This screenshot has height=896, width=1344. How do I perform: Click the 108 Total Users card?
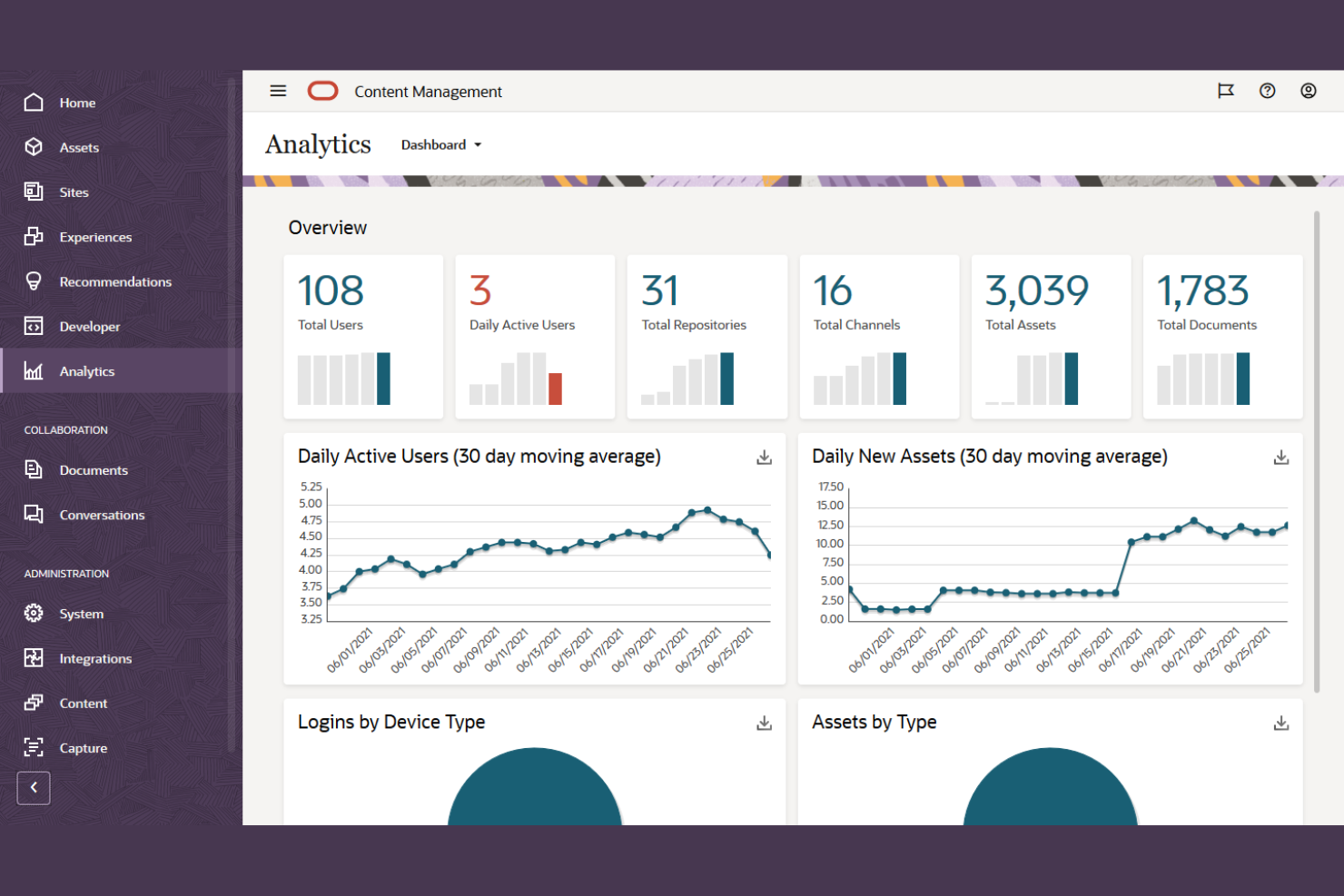point(363,337)
